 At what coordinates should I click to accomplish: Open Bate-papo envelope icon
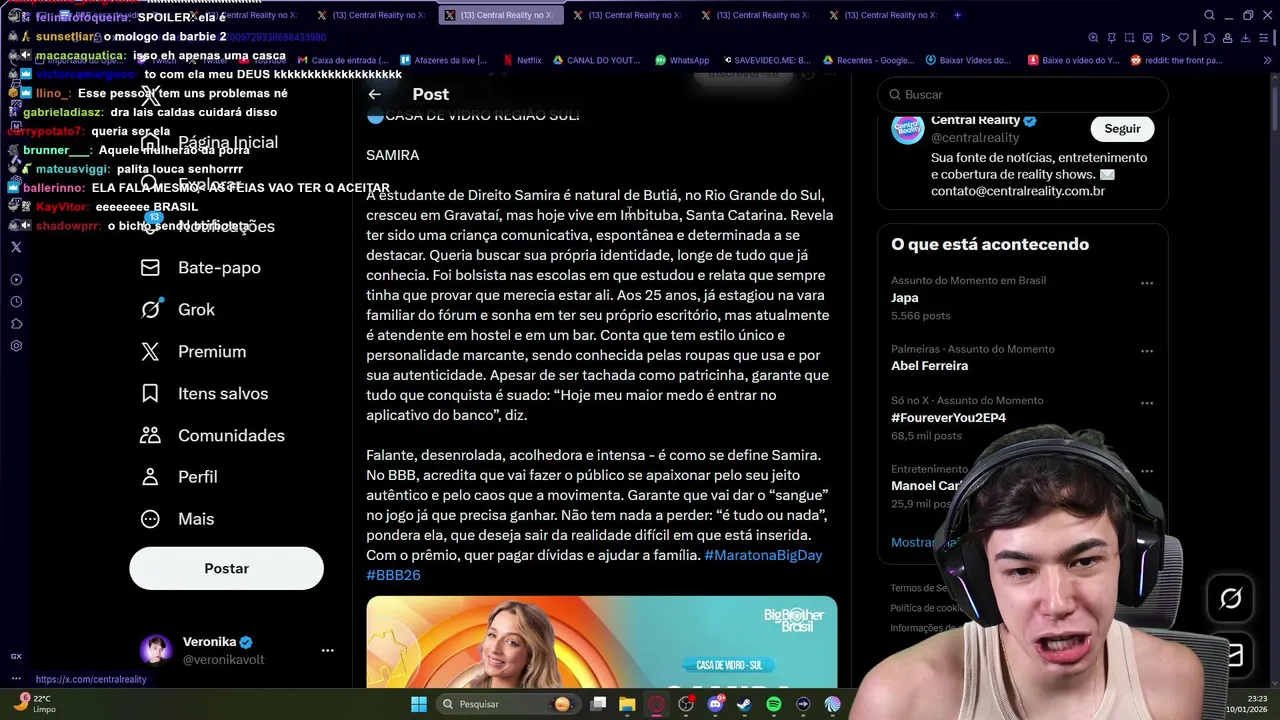150,268
